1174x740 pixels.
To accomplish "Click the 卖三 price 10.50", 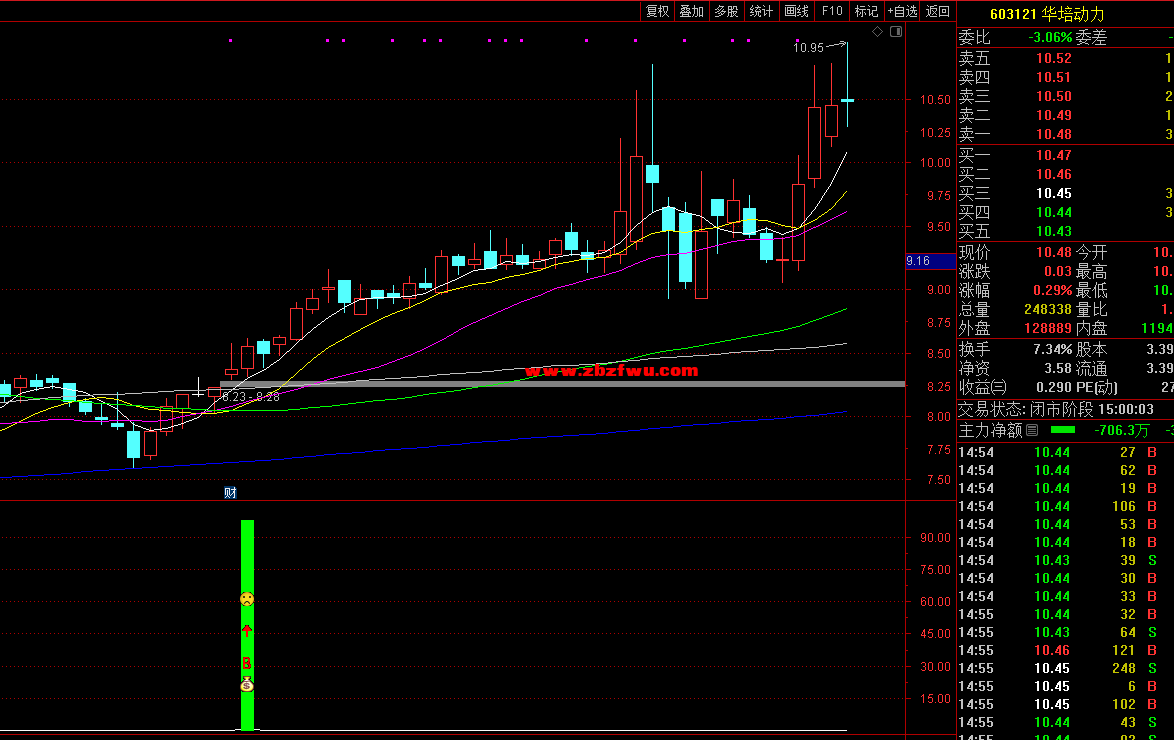I will pyautogui.click(x=1053, y=97).
